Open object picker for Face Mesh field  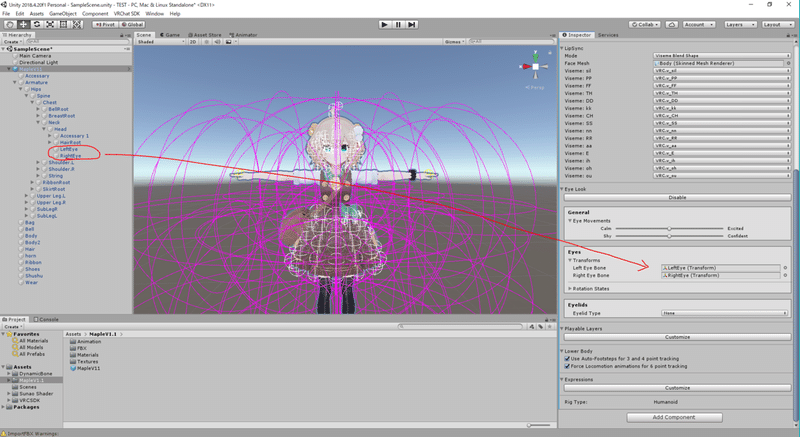pos(789,63)
